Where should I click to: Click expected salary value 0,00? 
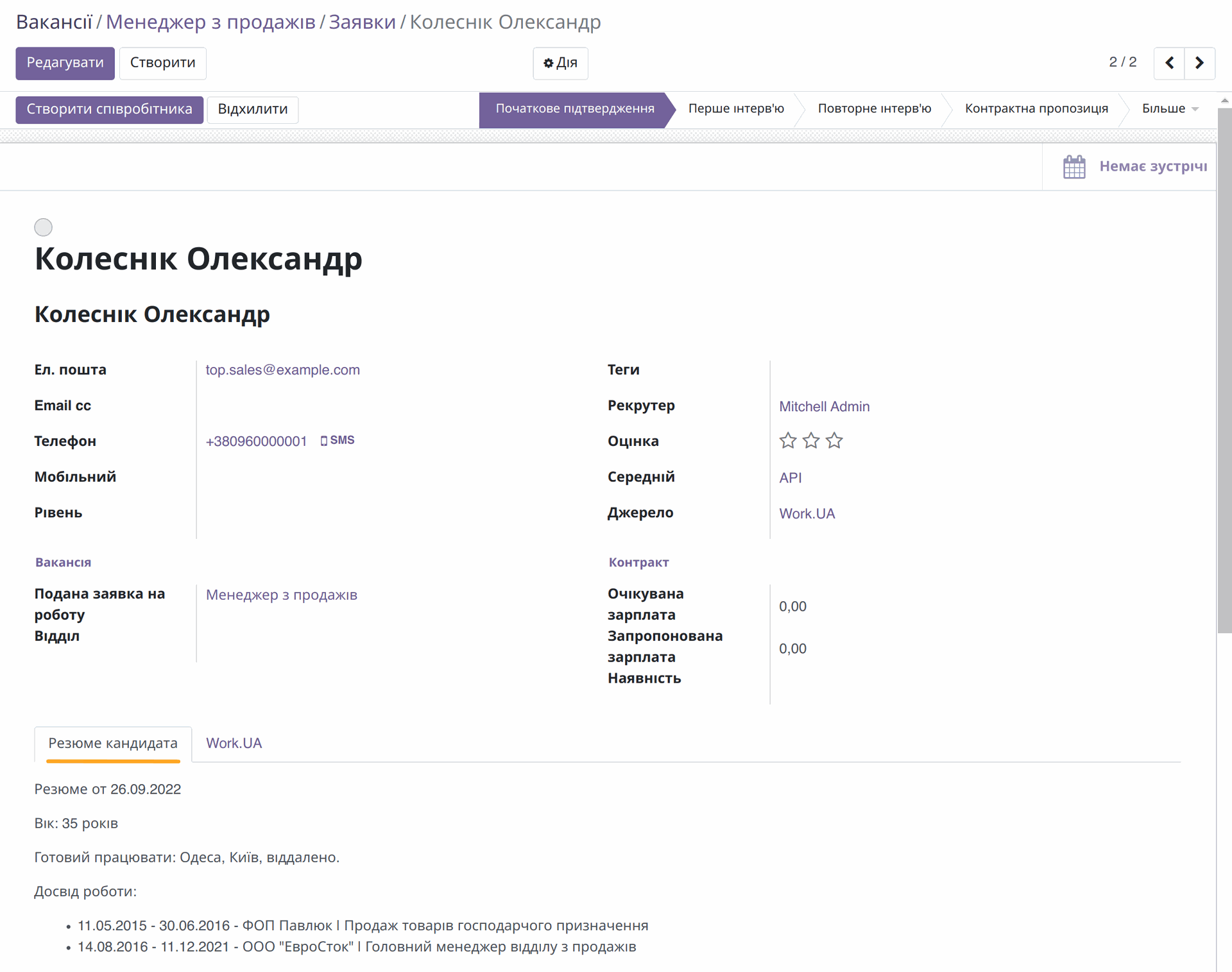792,607
